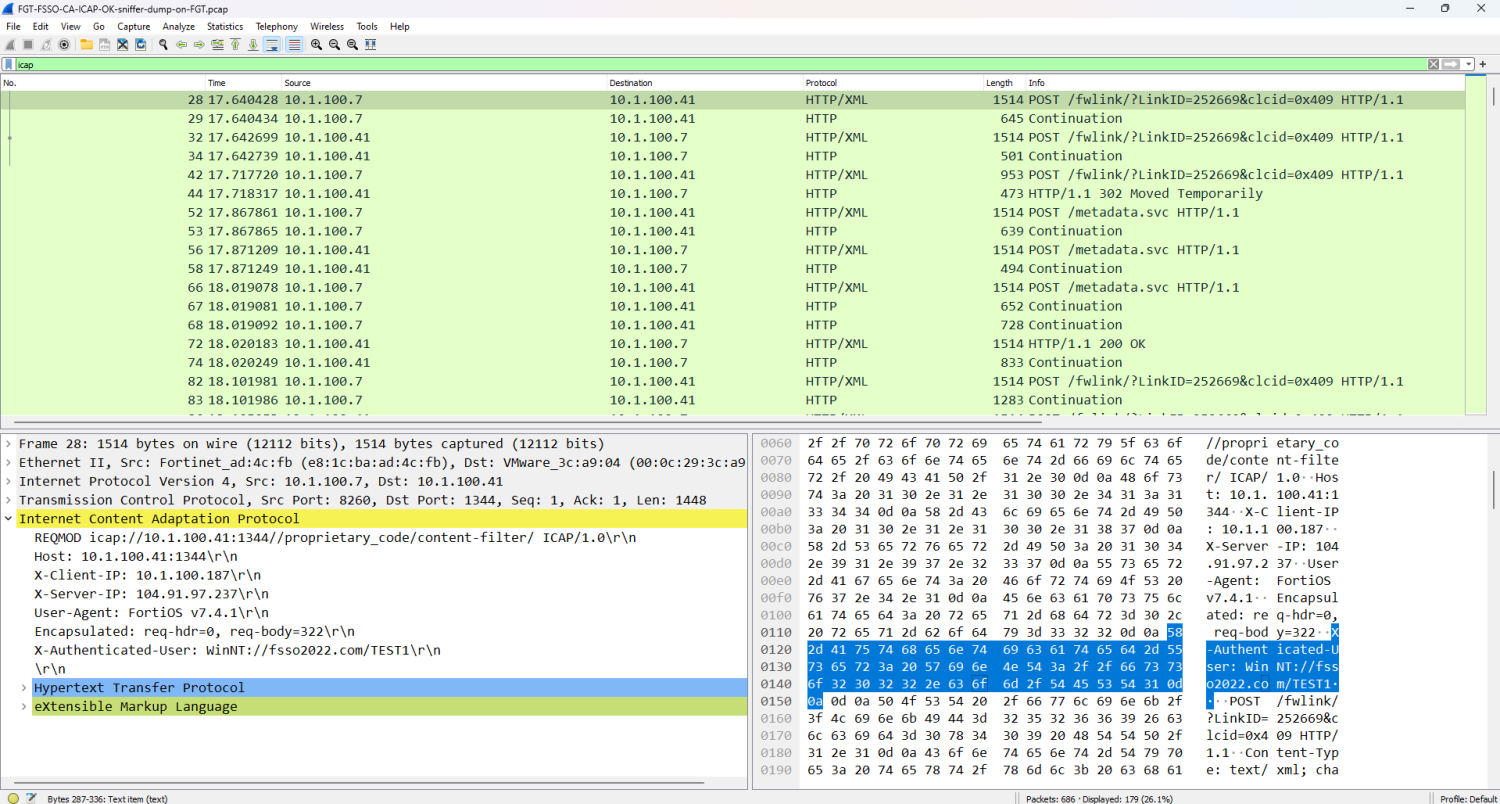
Task: Expand the Ethernet II tree item
Action: tap(9, 462)
